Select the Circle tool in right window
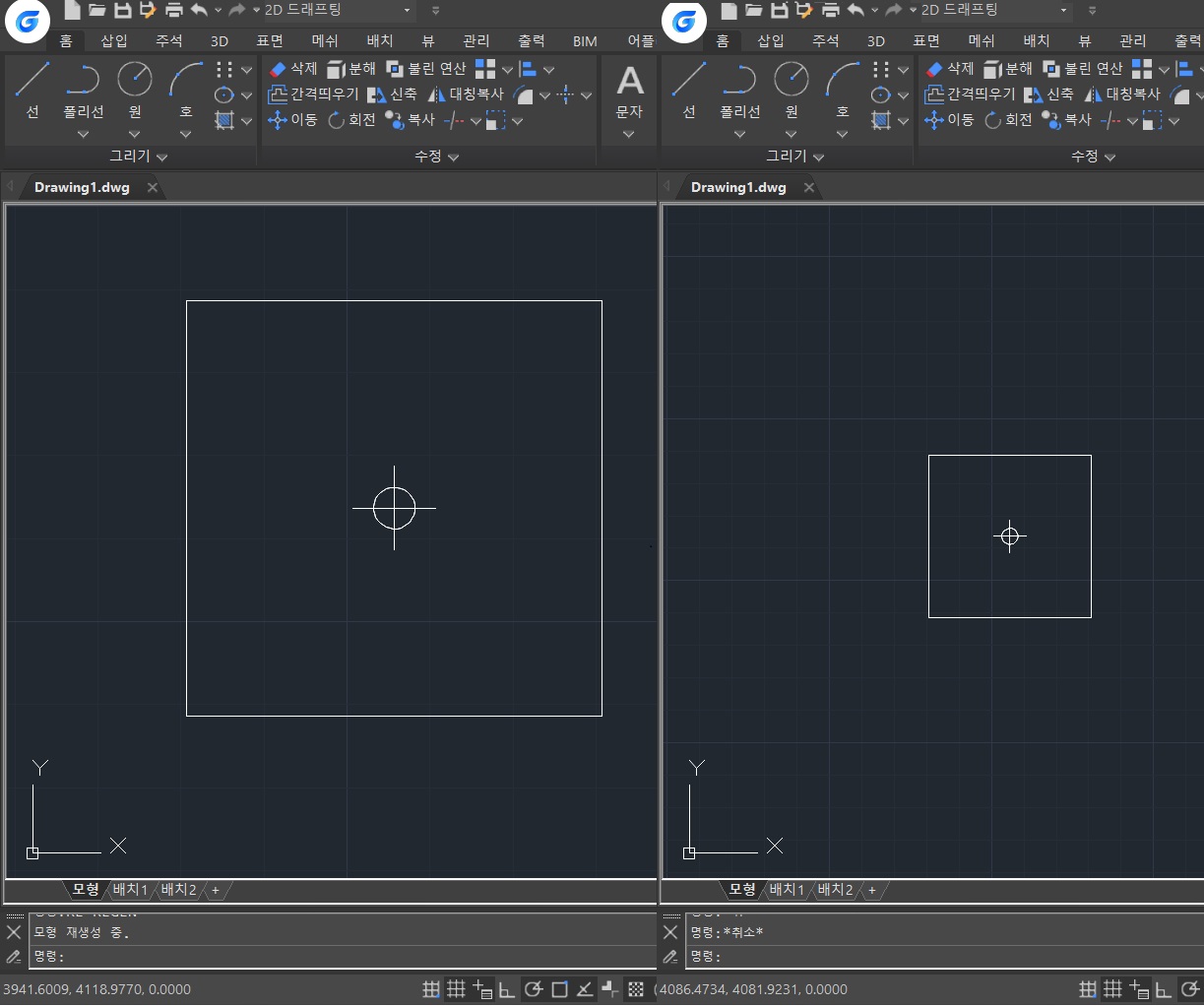 pyautogui.click(x=792, y=89)
